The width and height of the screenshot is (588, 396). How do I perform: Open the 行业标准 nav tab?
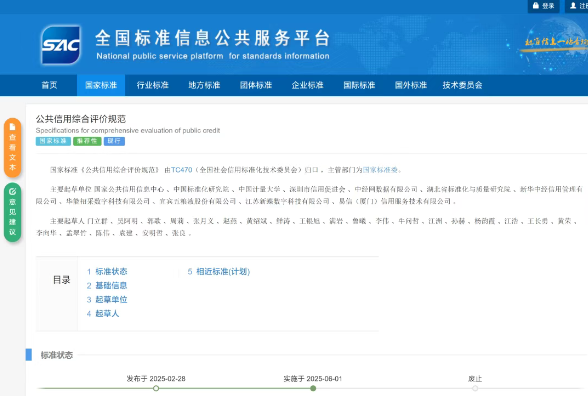tap(152, 85)
